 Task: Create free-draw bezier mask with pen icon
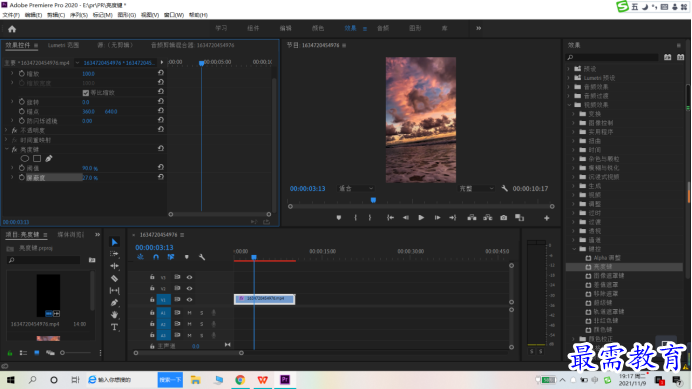pyautogui.click(x=49, y=159)
